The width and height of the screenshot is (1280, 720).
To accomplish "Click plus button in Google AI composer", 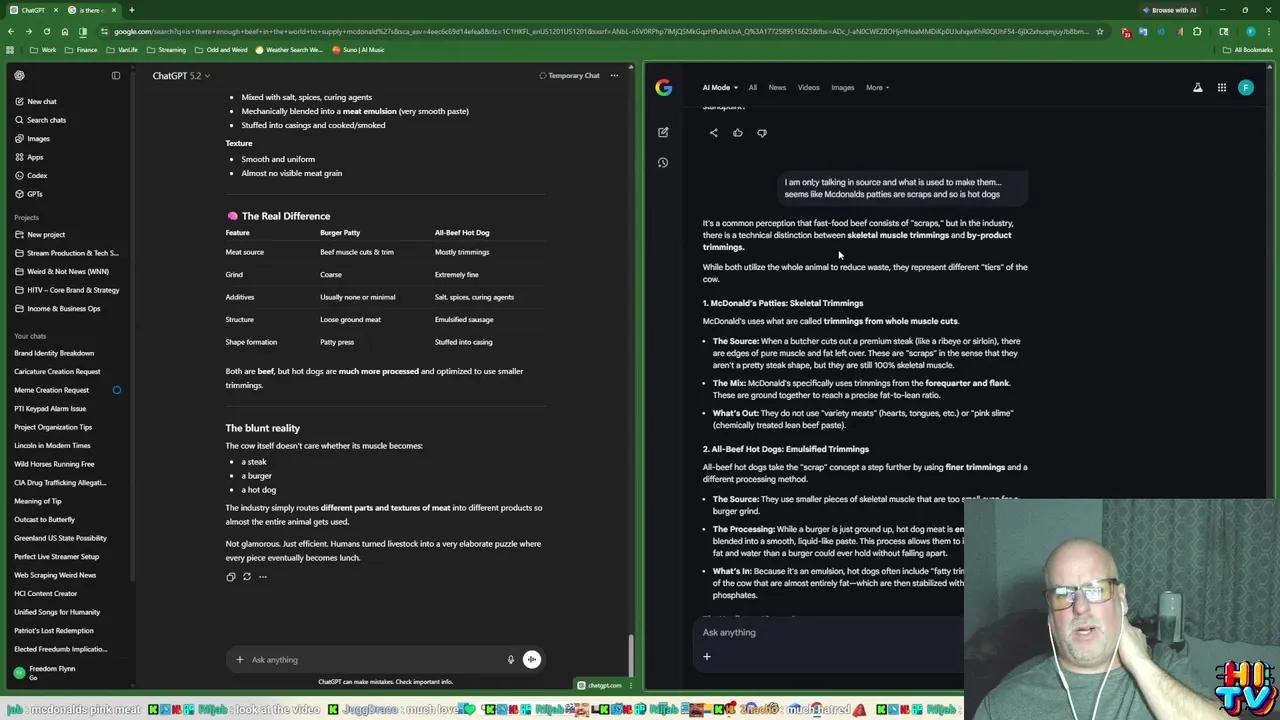I will (x=707, y=657).
